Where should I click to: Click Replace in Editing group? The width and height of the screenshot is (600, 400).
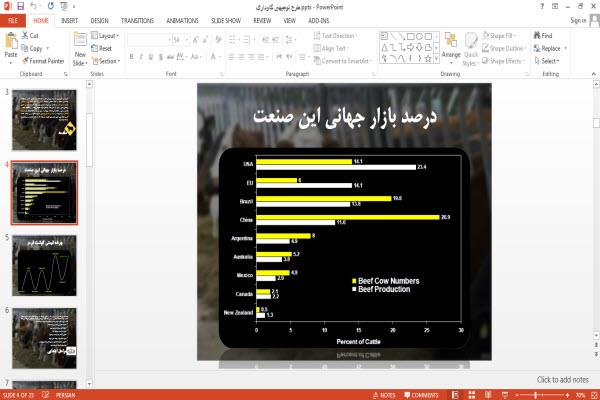click(550, 48)
